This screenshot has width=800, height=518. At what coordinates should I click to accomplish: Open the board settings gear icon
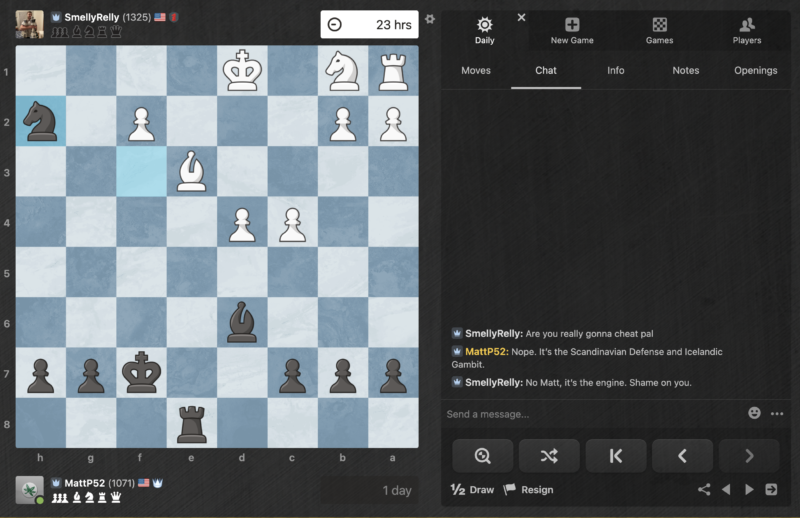coord(430,19)
